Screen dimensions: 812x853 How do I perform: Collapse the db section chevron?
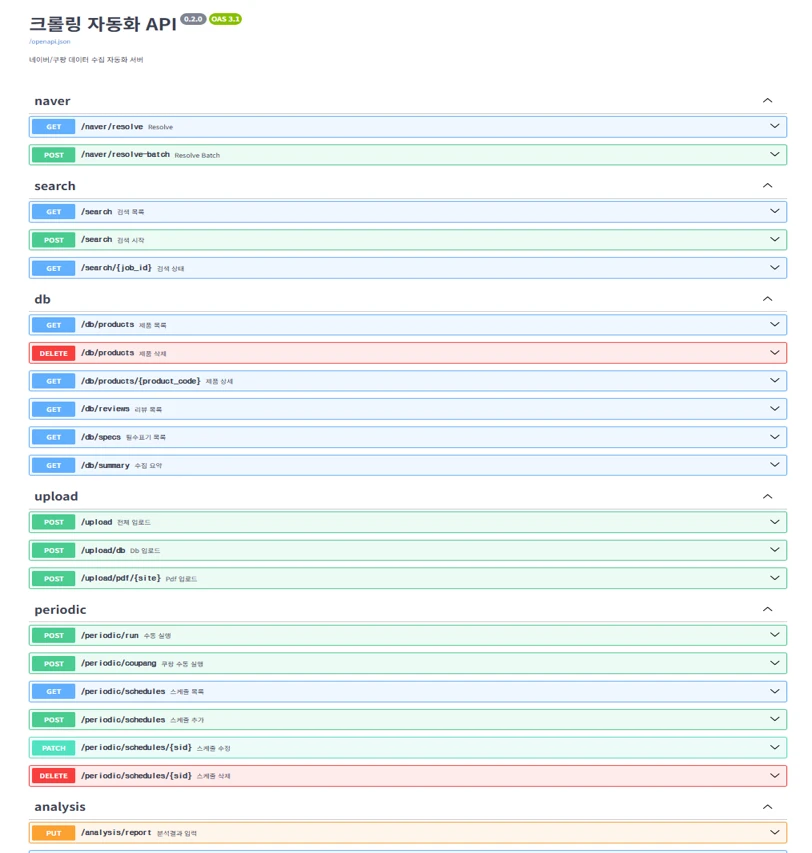point(767,299)
